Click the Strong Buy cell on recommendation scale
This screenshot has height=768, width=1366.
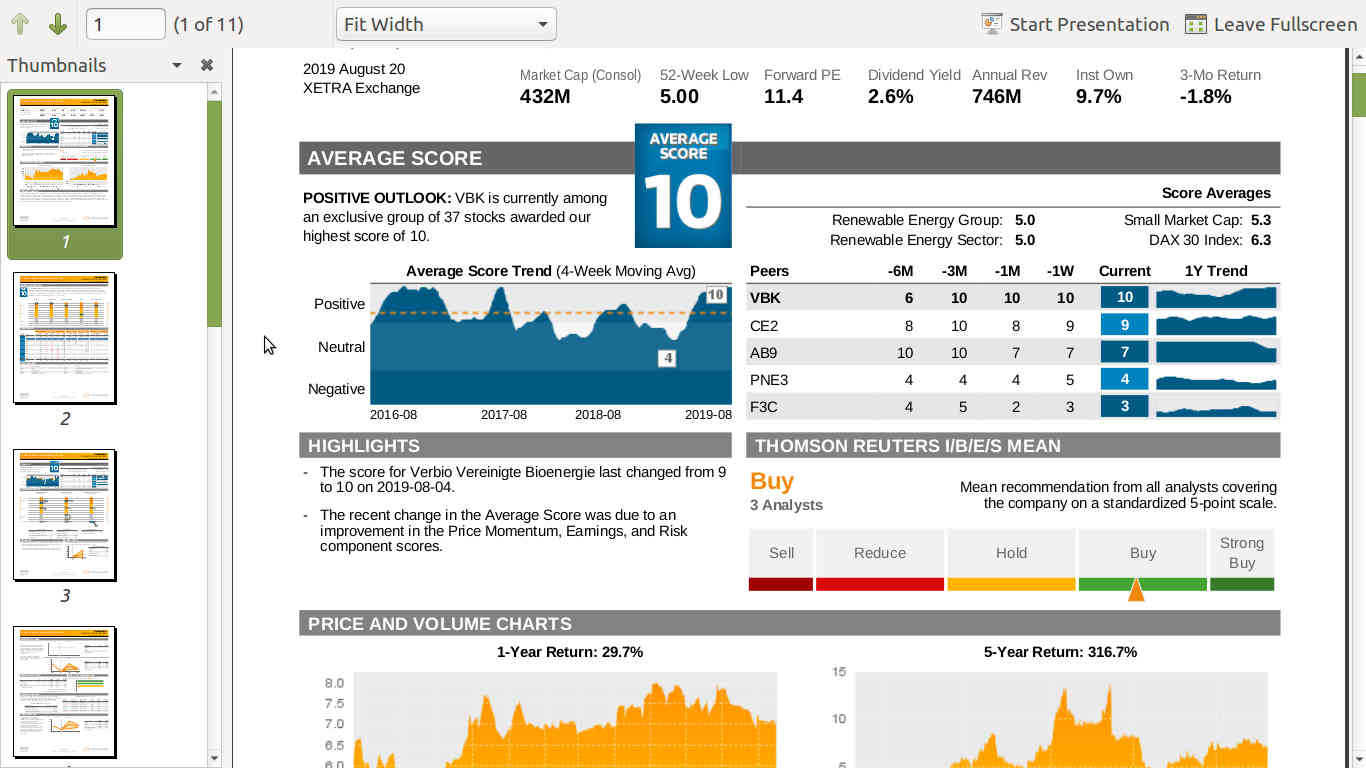click(x=1242, y=553)
